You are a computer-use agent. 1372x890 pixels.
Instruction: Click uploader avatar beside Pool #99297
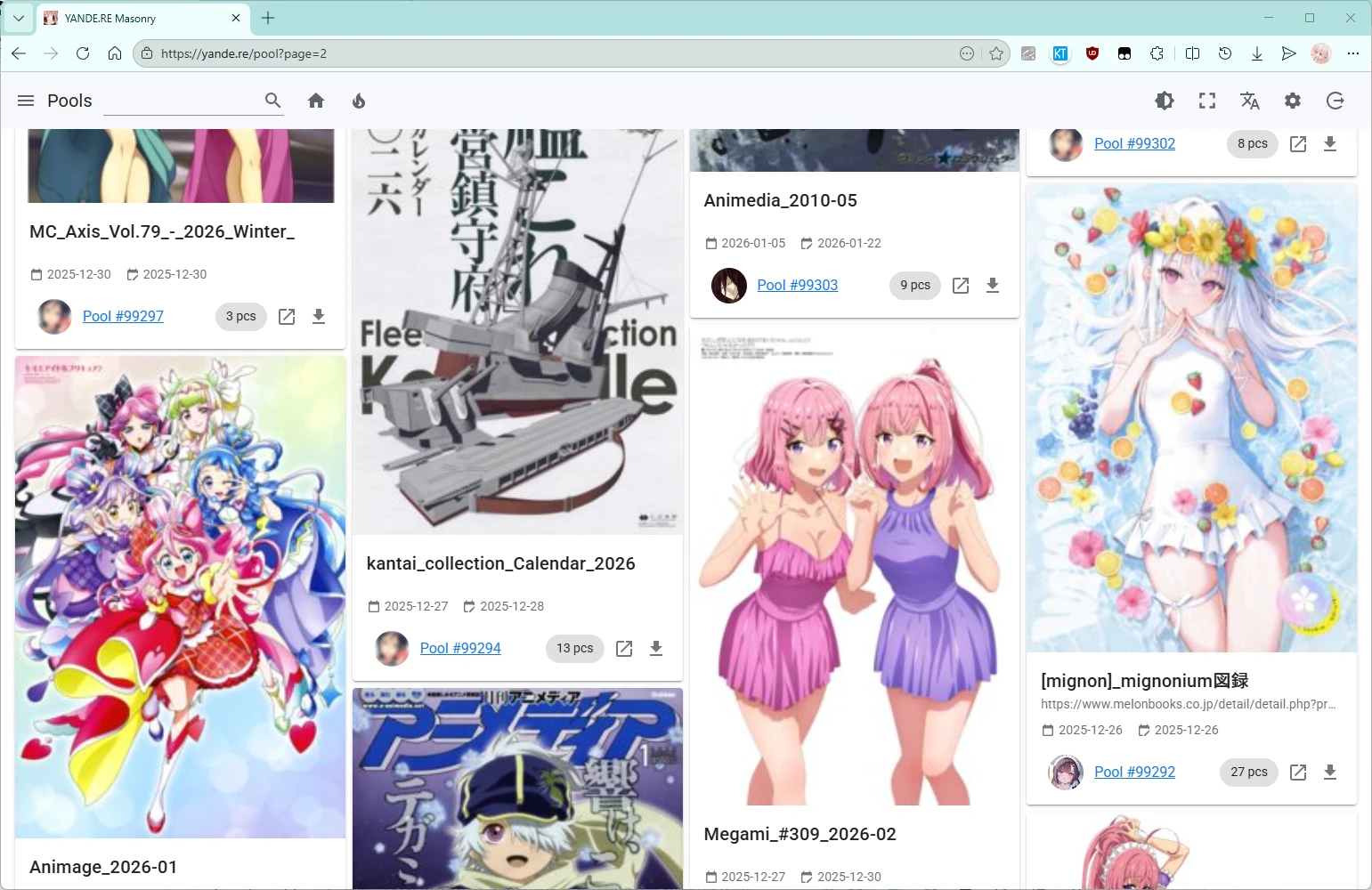[54, 316]
